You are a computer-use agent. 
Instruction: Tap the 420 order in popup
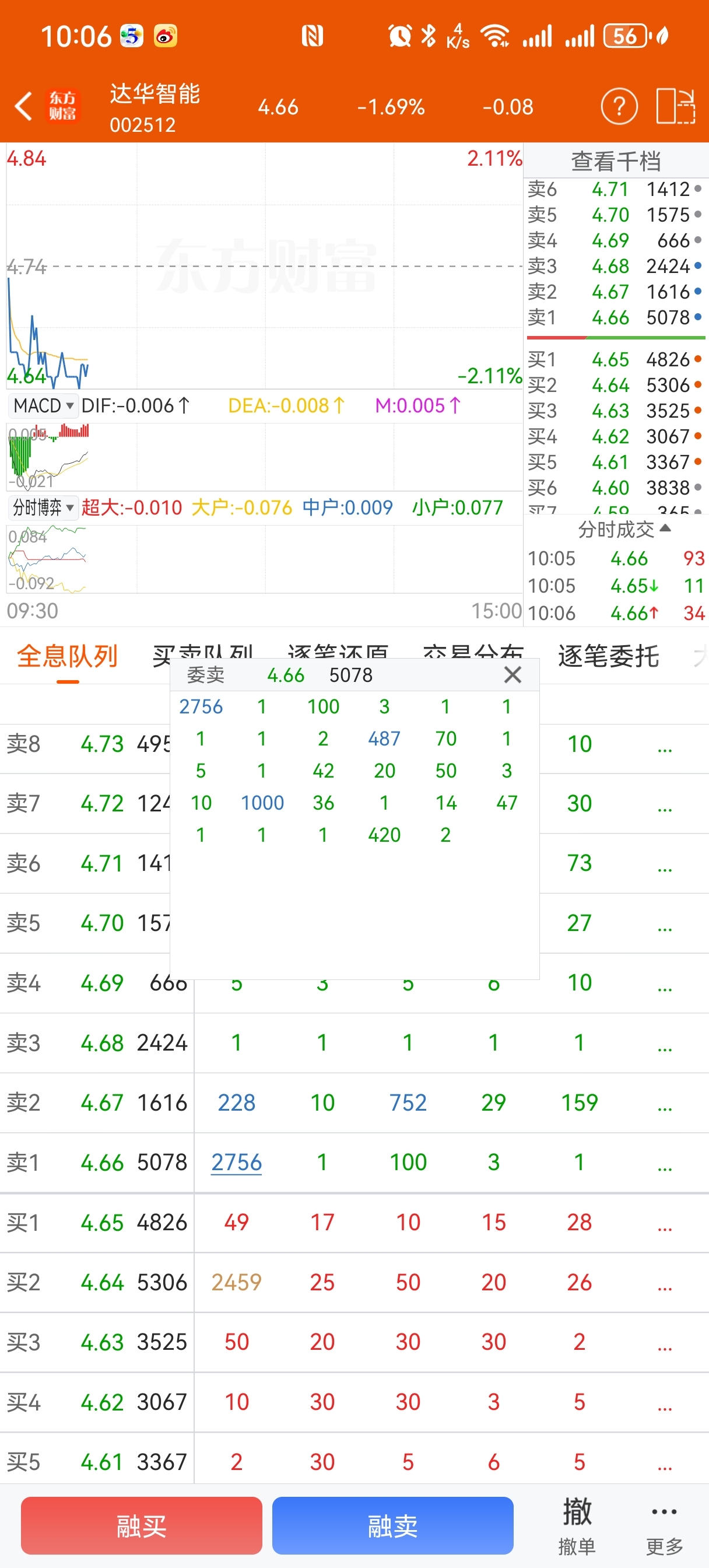(x=384, y=835)
